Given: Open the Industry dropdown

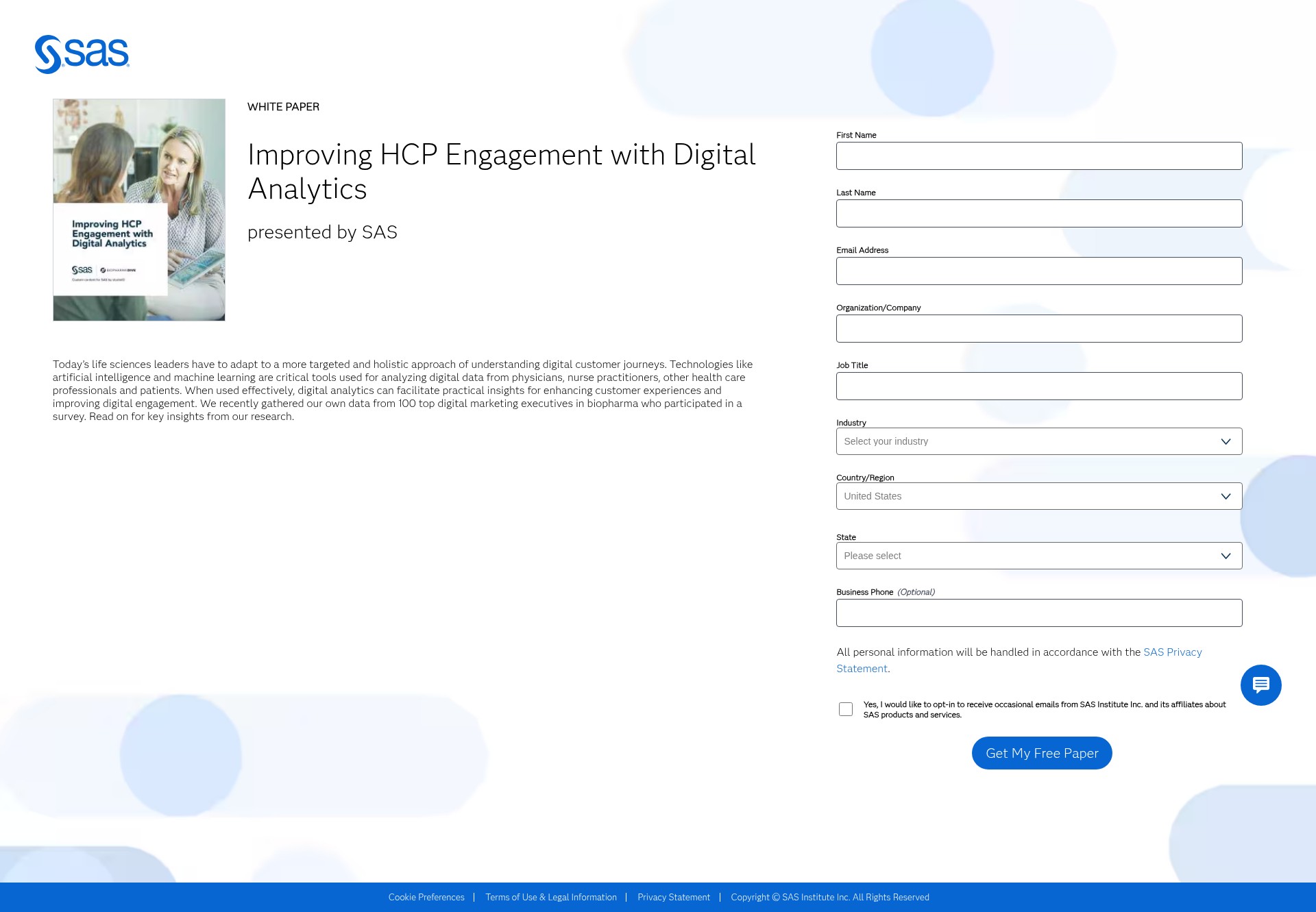Looking at the screenshot, I should pos(1039,441).
